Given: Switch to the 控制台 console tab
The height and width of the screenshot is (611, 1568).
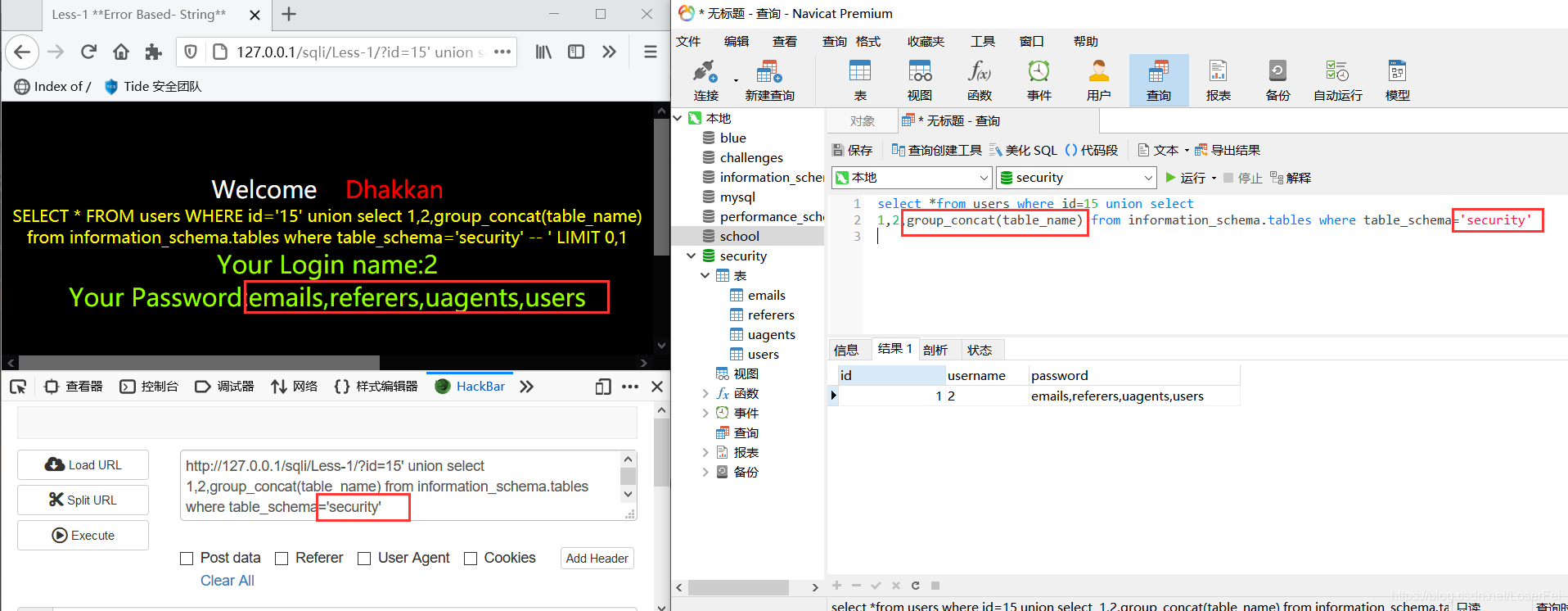Looking at the screenshot, I should click(x=149, y=387).
